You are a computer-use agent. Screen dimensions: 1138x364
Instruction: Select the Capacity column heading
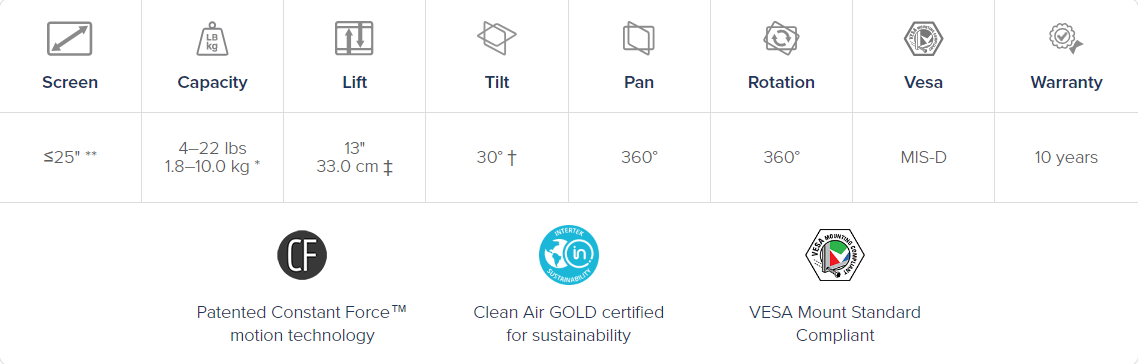point(212,83)
